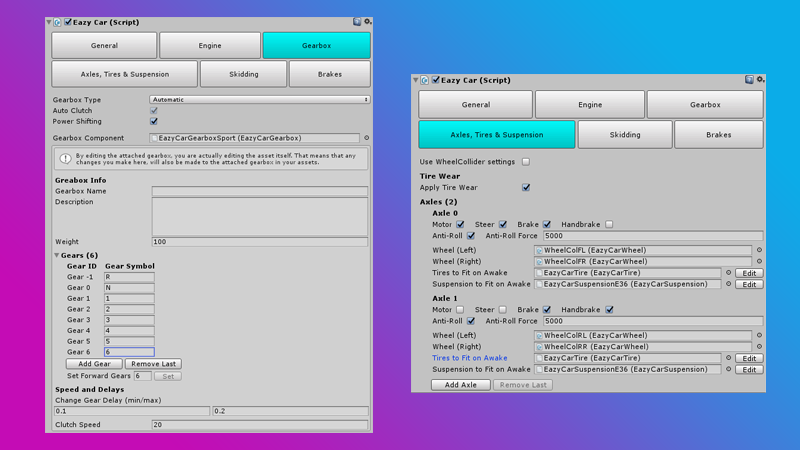800x450 pixels.
Task: Open object picker for WheelColRL field
Action: (x=759, y=335)
